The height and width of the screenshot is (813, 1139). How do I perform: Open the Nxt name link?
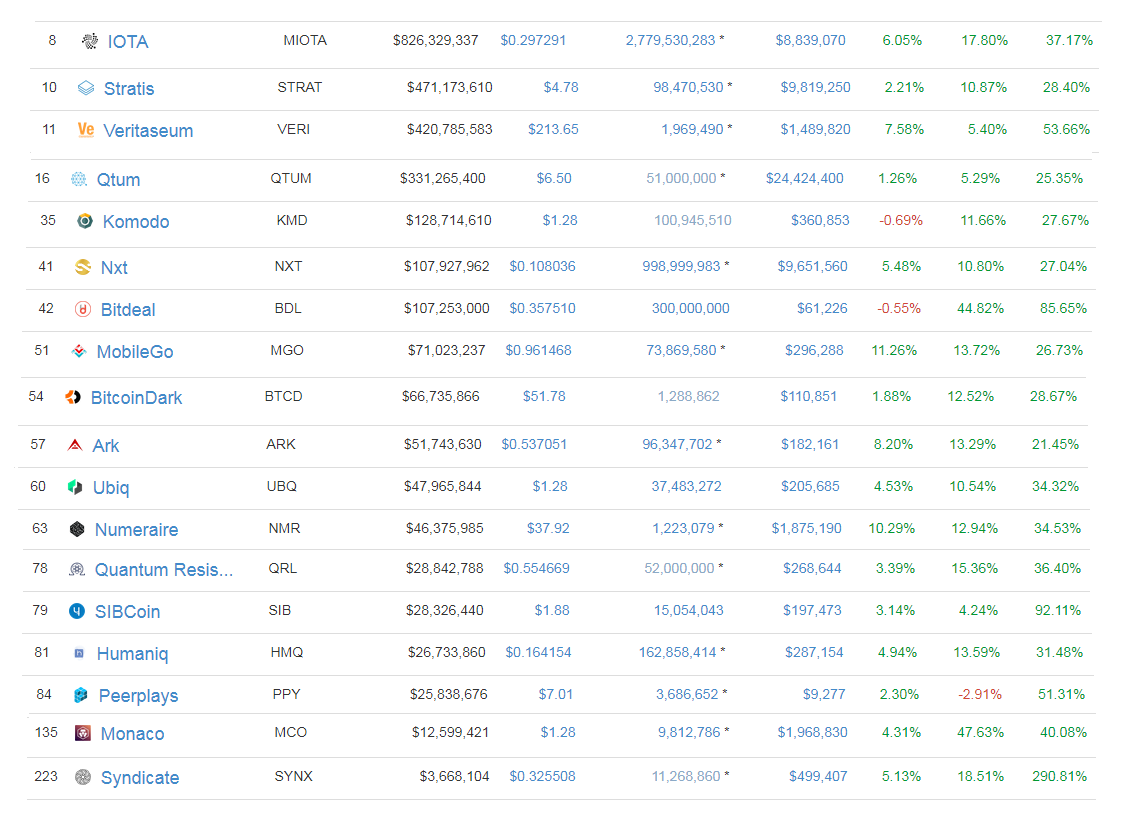click(114, 268)
